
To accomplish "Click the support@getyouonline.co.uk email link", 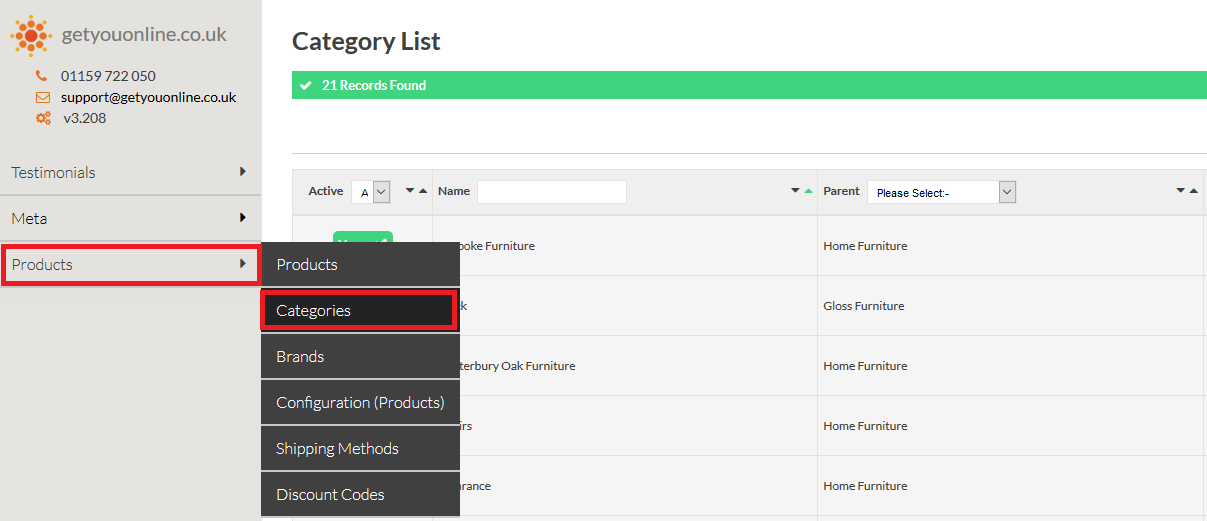I will pos(148,97).
